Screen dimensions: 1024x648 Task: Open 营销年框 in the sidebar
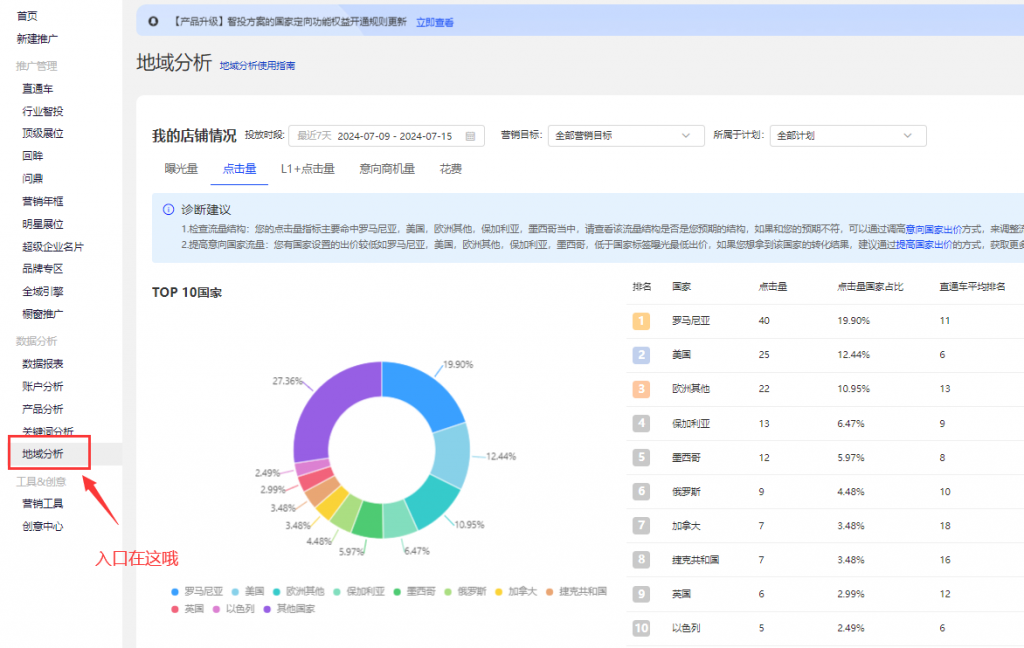pos(42,202)
